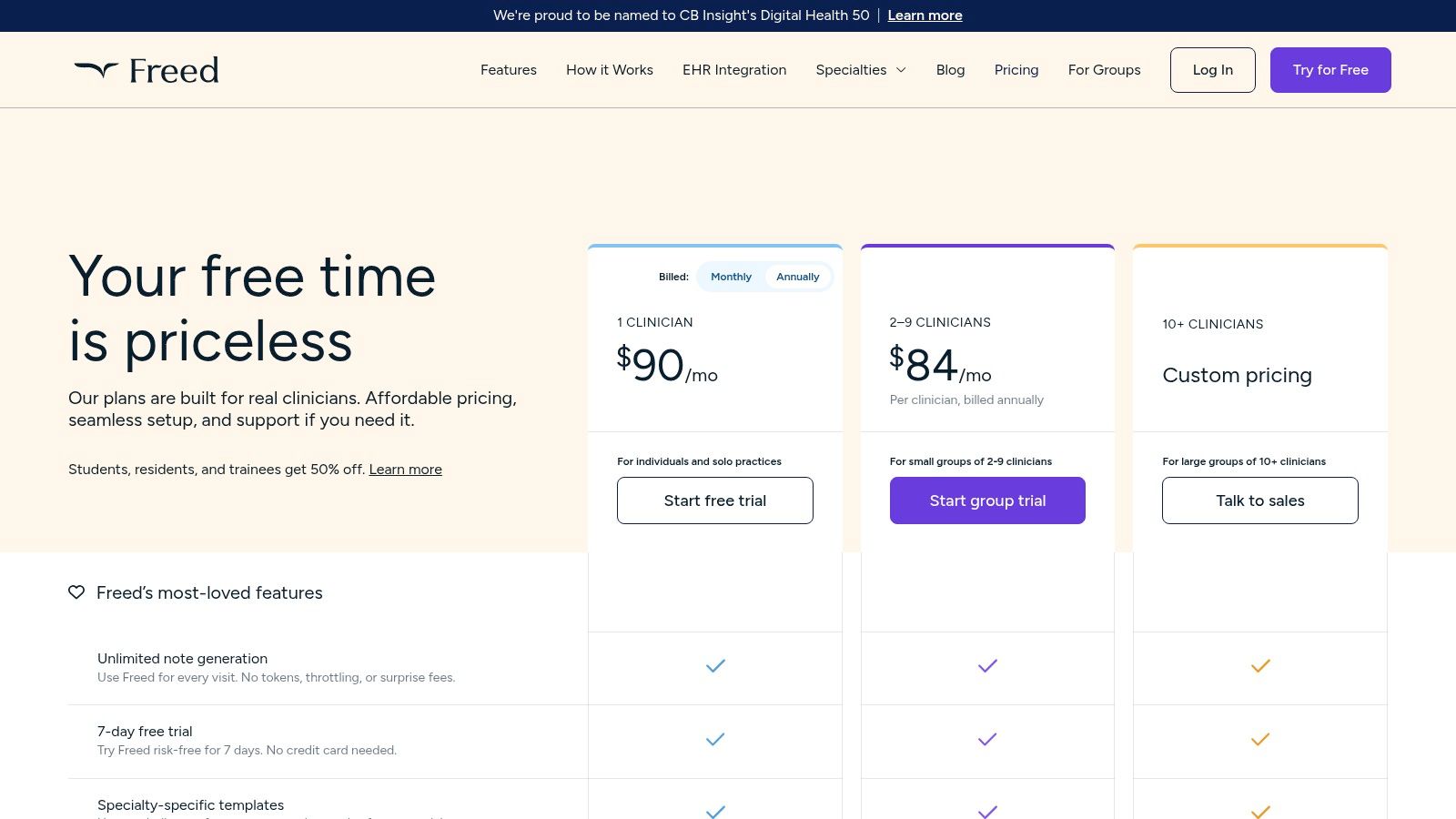Image resolution: width=1456 pixels, height=819 pixels.
Task: Open the For Groups menu item
Action: tap(1104, 70)
